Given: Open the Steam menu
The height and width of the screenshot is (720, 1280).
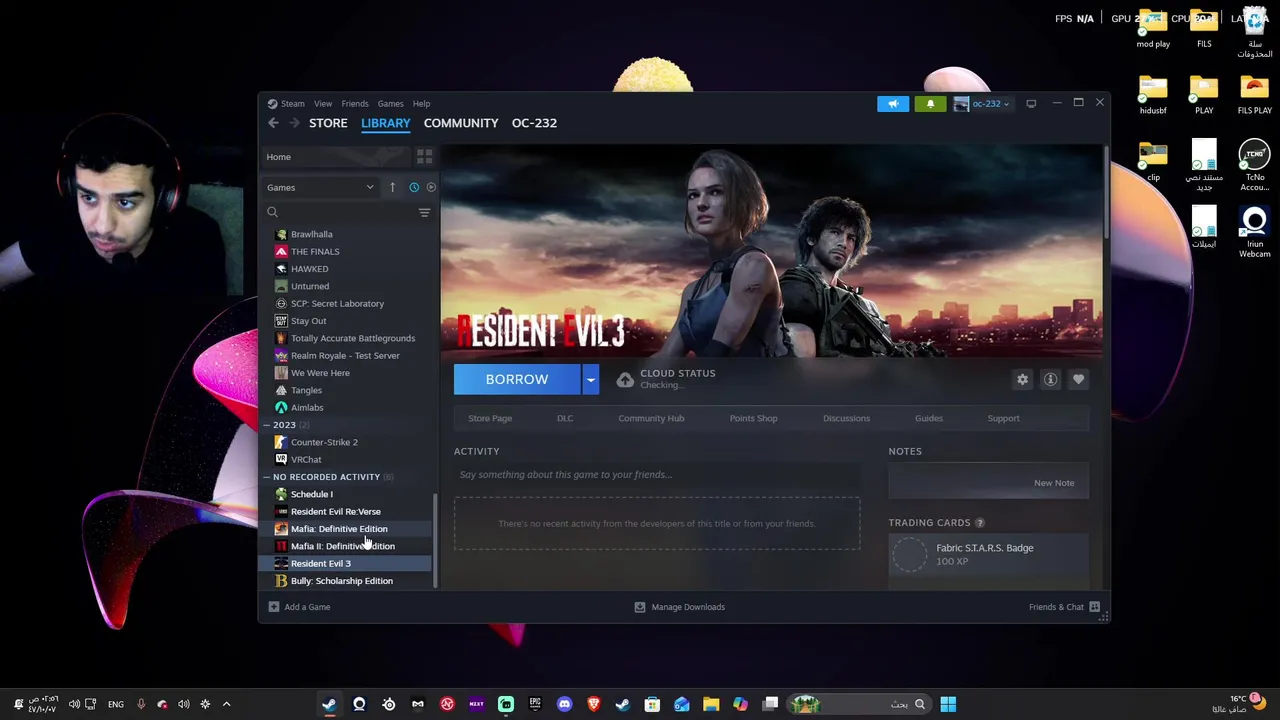Looking at the screenshot, I should click(286, 103).
